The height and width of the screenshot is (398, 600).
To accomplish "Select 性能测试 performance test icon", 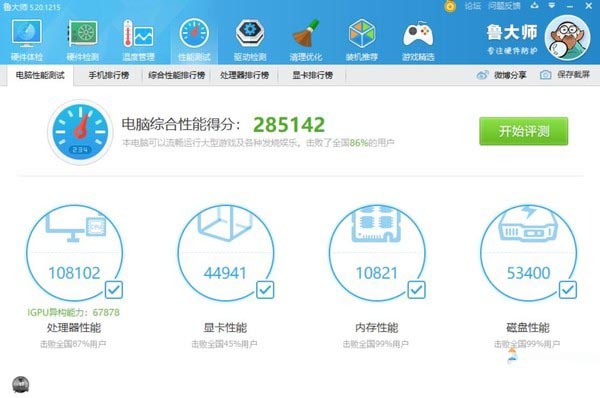I will (194, 34).
